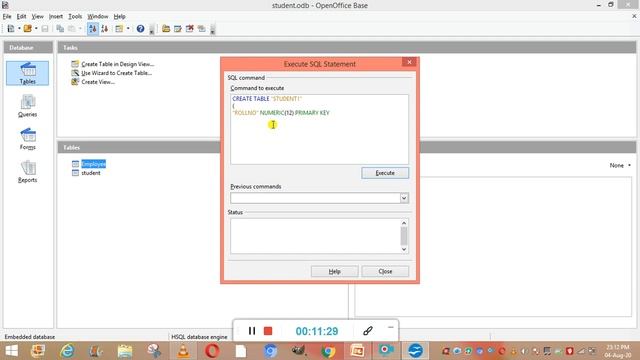Open the Insert menu
The image size is (640, 360).
[x=56, y=16]
